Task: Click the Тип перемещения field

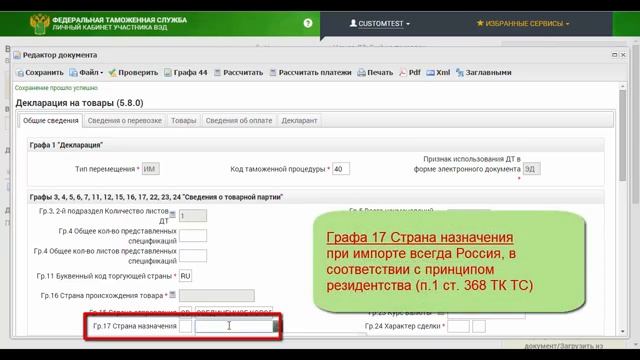Action: coord(151,169)
